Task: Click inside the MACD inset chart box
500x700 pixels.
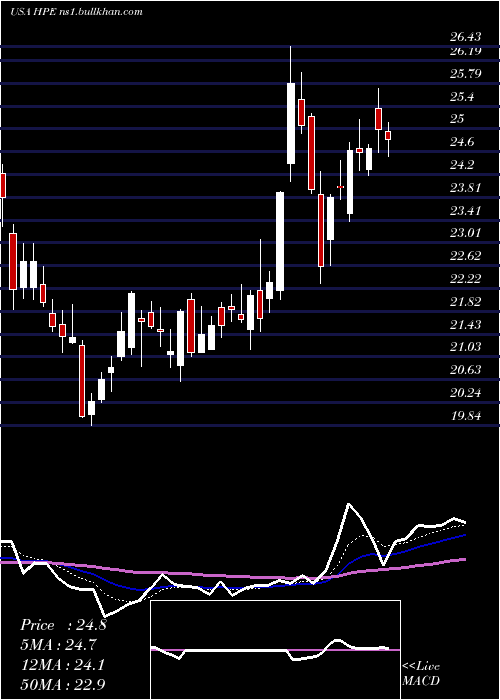Action: coord(275,650)
